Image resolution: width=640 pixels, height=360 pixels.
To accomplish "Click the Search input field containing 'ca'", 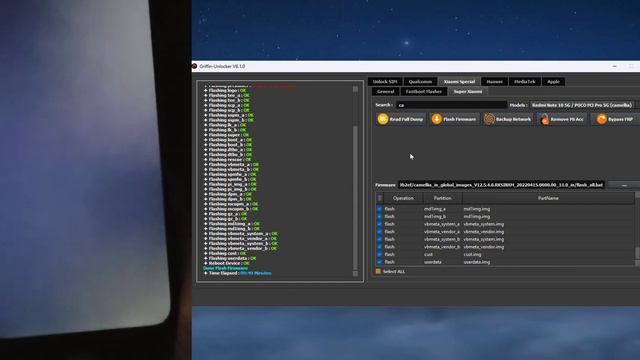I will (451, 105).
